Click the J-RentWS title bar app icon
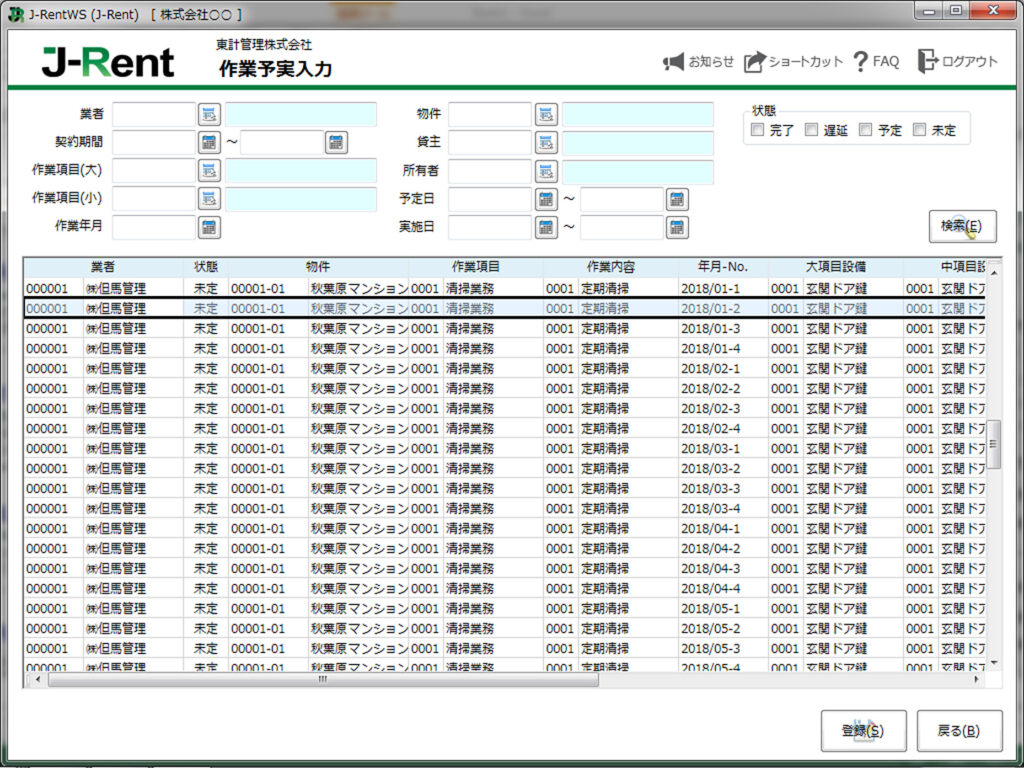Image resolution: width=1024 pixels, height=768 pixels. pos(16,14)
